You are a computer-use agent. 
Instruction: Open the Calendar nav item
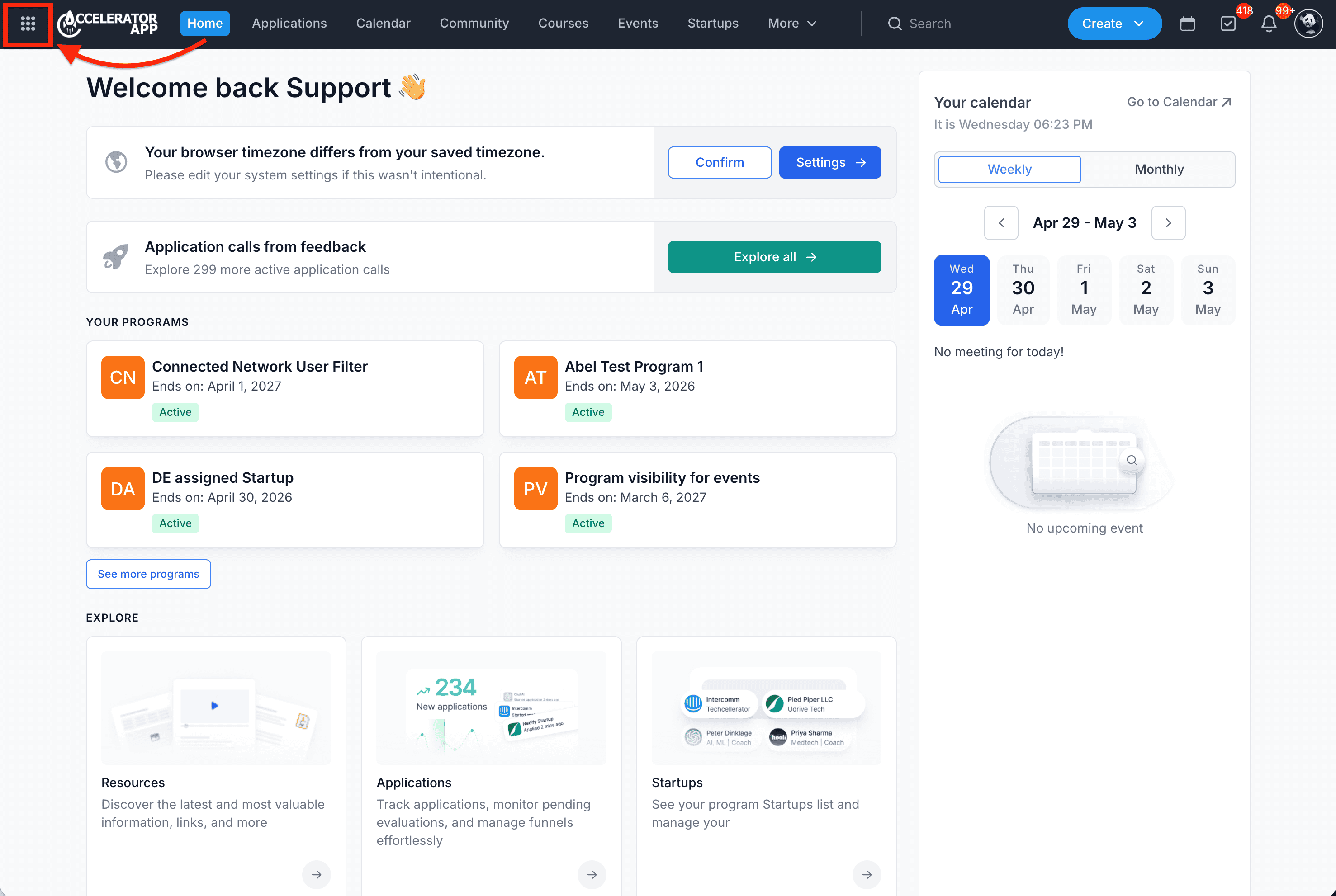click(383, 24)
